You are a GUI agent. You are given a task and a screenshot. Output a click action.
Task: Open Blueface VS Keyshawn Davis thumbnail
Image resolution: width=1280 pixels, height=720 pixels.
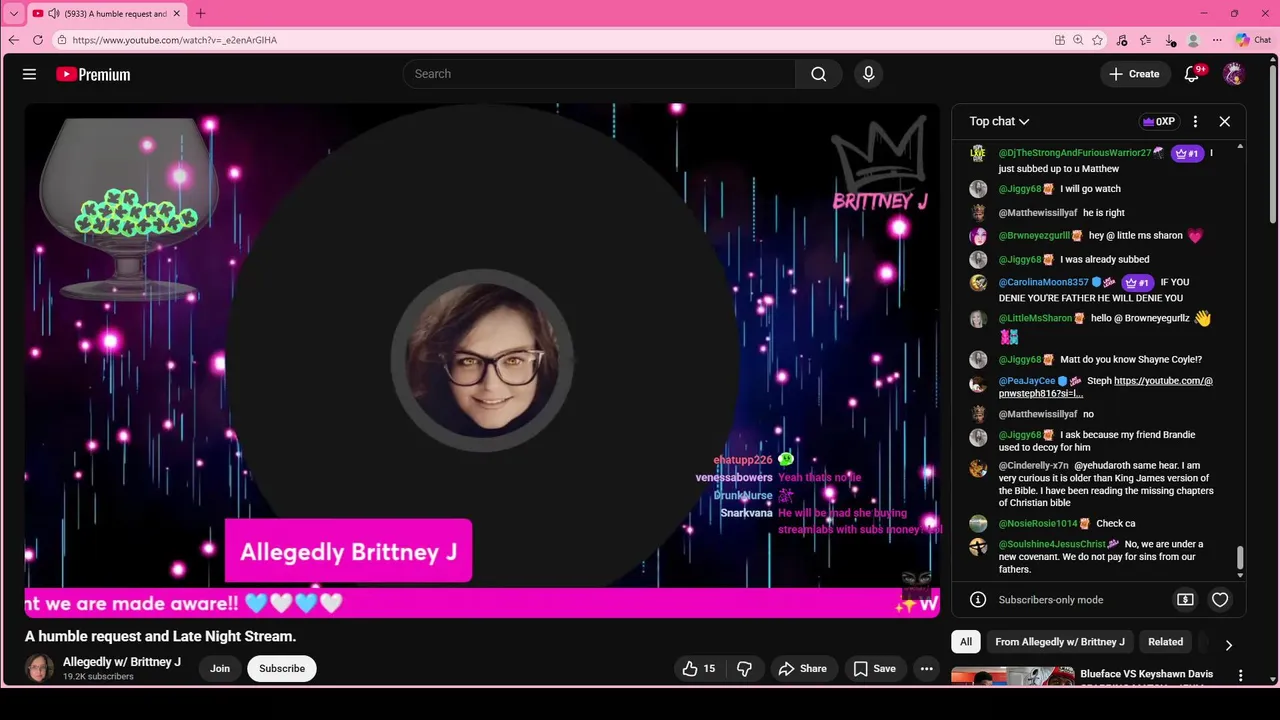(1012, 677)
